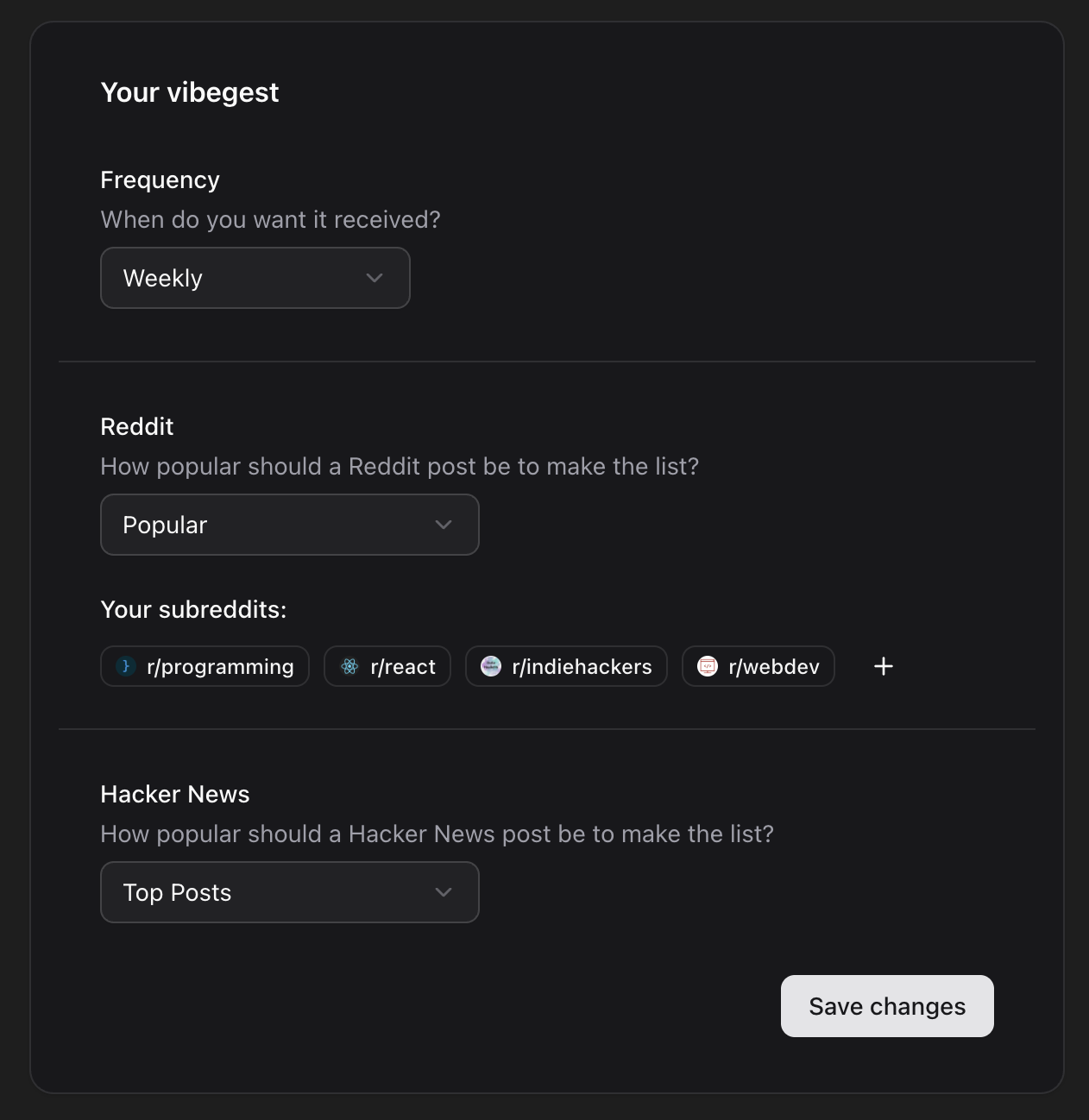The image size is (1089, 1120).
Task: Open the Top Posts dropdown for Hacker News
Action: [x=289, y=892]
